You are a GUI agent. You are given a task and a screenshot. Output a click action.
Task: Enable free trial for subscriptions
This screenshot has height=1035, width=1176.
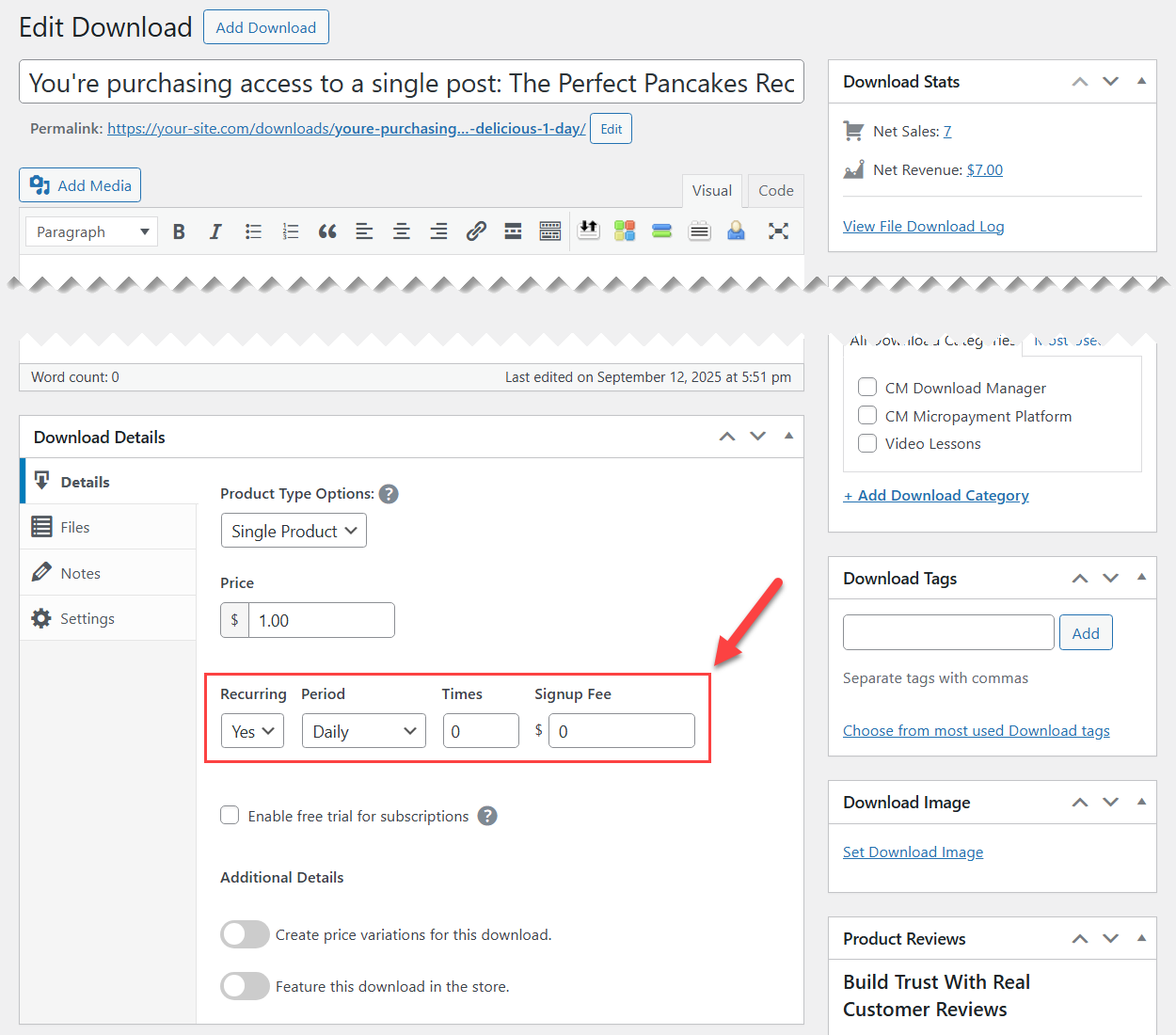[x=230, y=815]
